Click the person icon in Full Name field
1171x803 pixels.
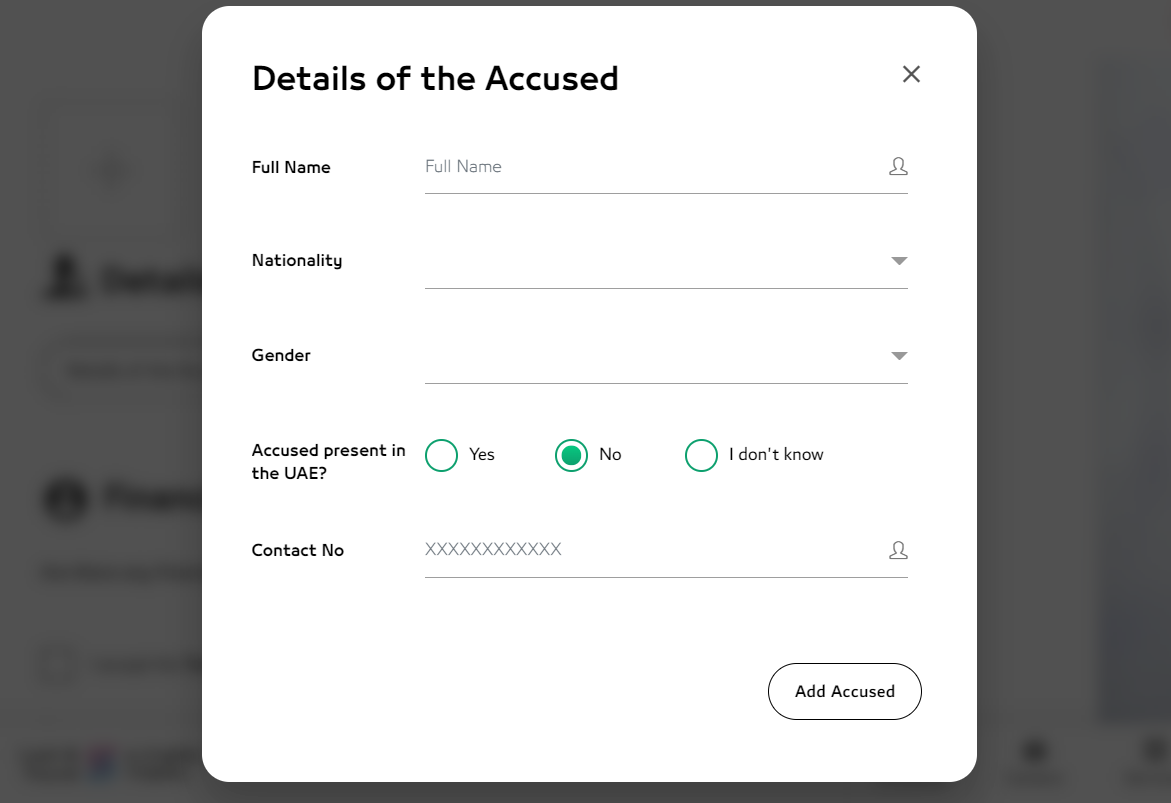(x=898, y=166)
